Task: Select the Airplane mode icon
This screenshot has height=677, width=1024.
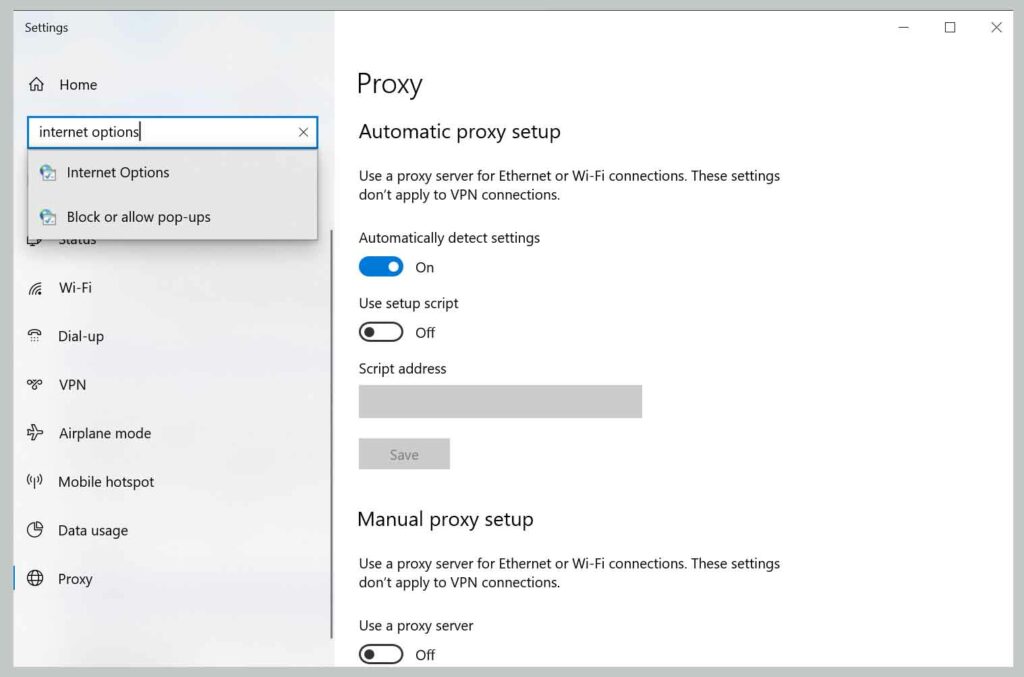Action: [x=36, y=433]
